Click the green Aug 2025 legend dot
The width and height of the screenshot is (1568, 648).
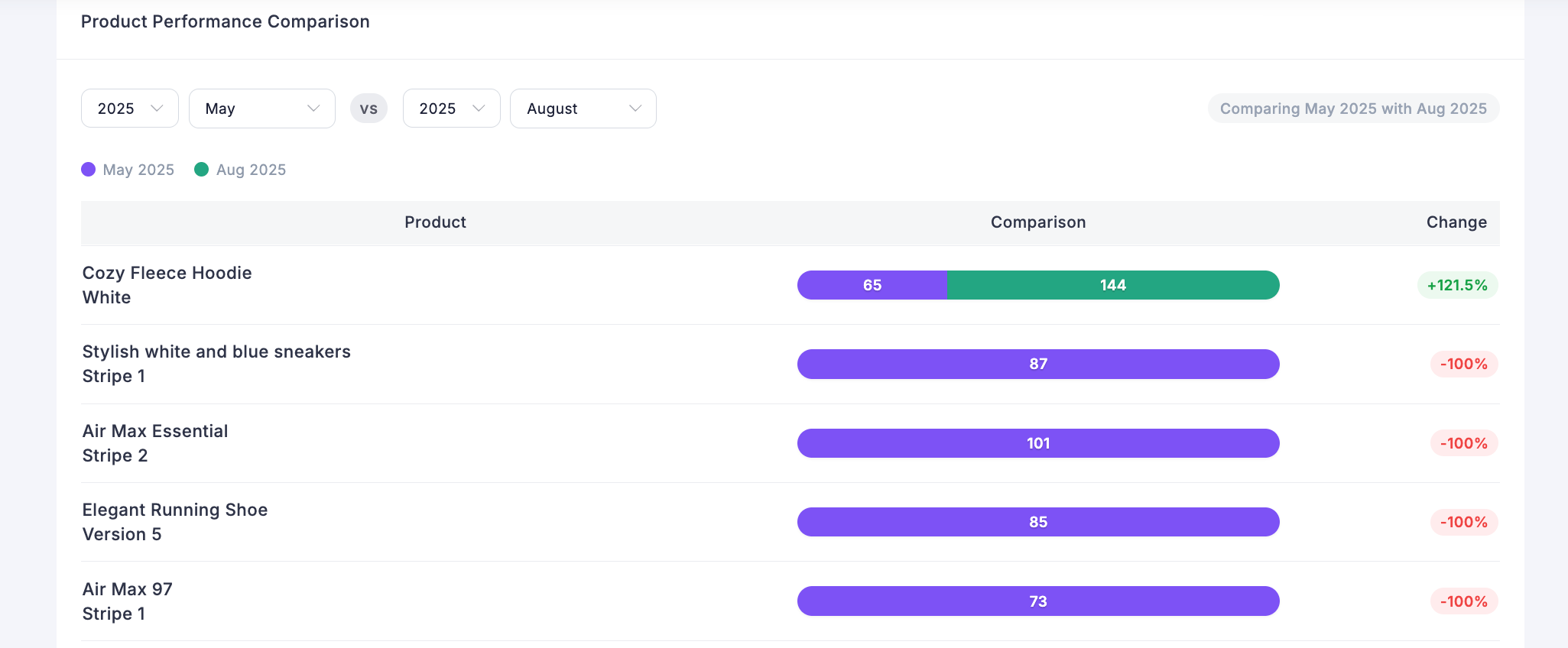click(202, 170)
